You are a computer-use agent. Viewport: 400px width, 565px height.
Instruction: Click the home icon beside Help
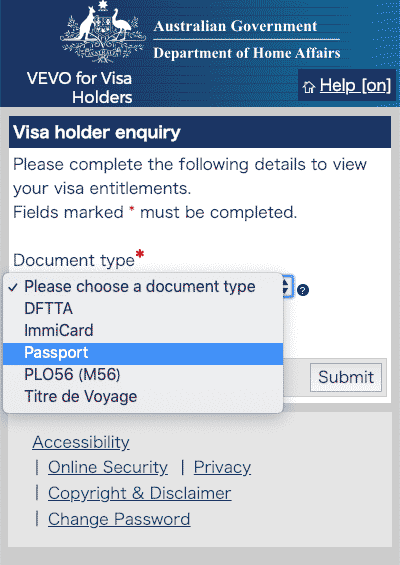(309, 86)
